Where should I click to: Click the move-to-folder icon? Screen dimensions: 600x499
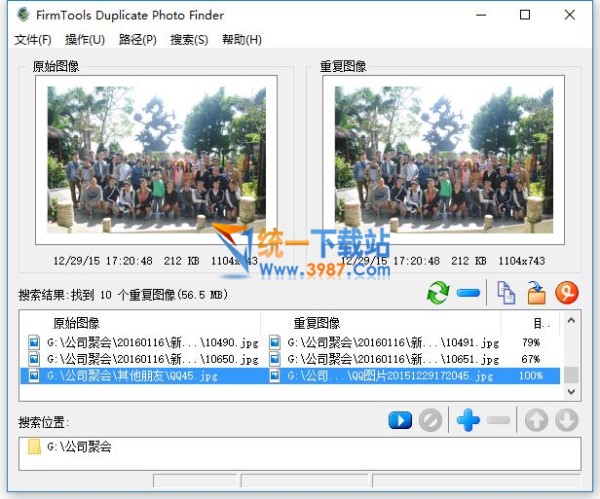[x=536, y=293]
